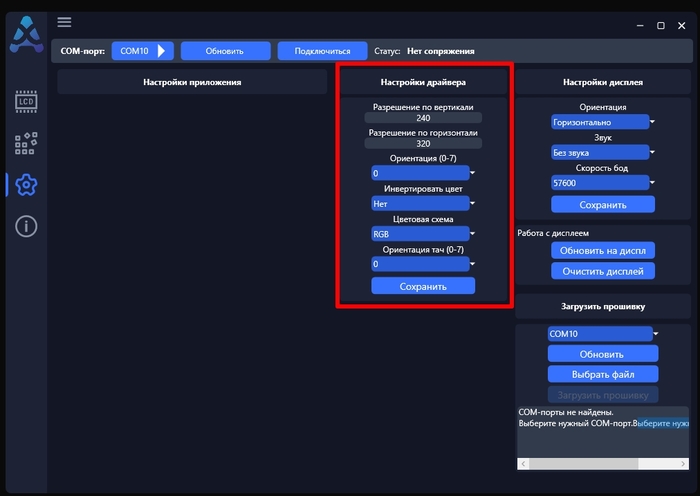Select the settings gear sidebar icon

coord(26,185)
